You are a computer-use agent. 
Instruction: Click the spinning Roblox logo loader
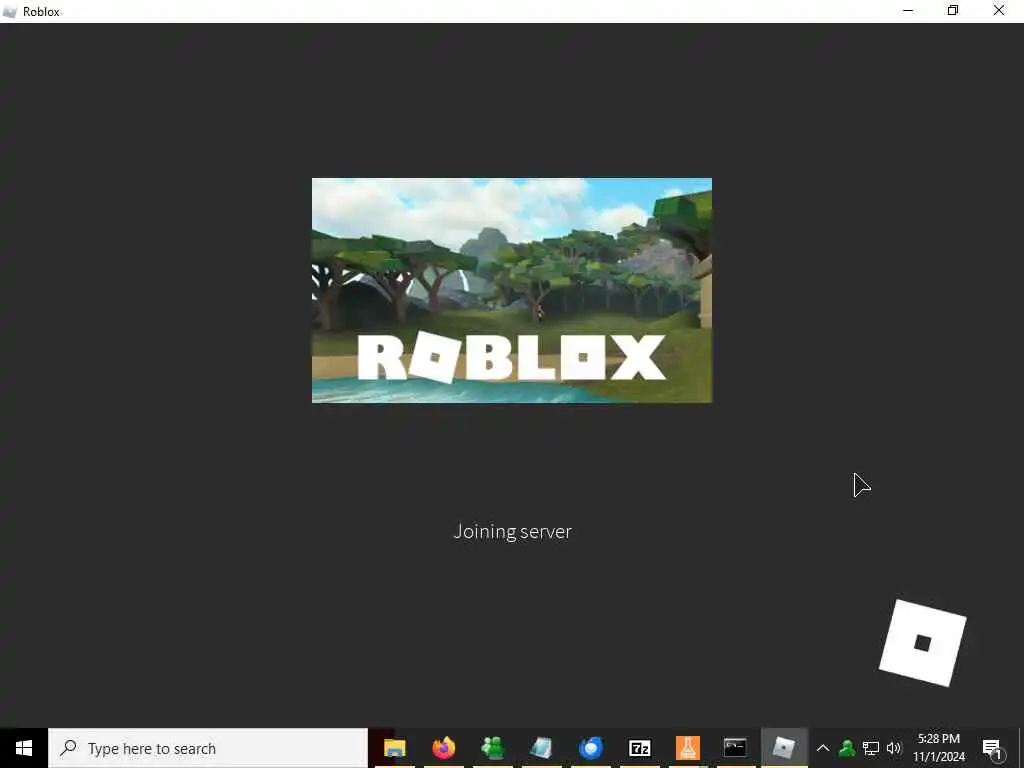922,643
